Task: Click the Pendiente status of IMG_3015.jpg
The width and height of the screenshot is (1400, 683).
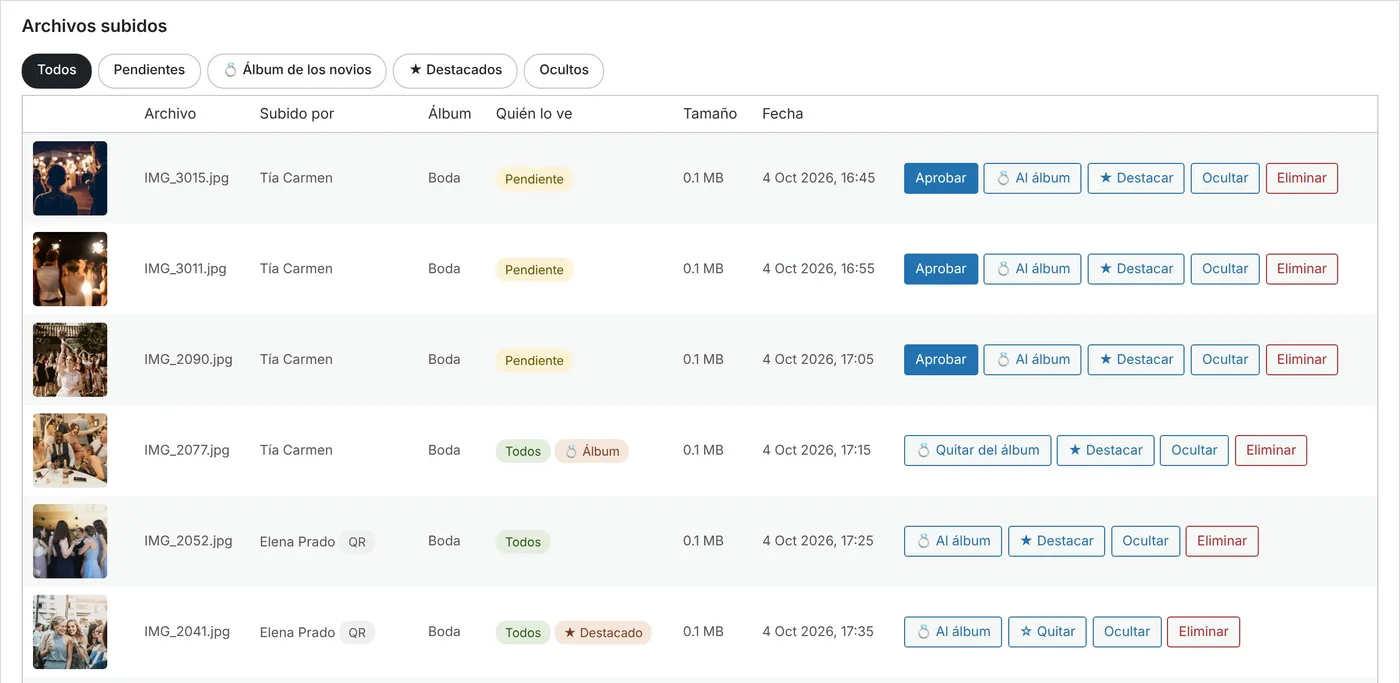Action: coord(534,179)
